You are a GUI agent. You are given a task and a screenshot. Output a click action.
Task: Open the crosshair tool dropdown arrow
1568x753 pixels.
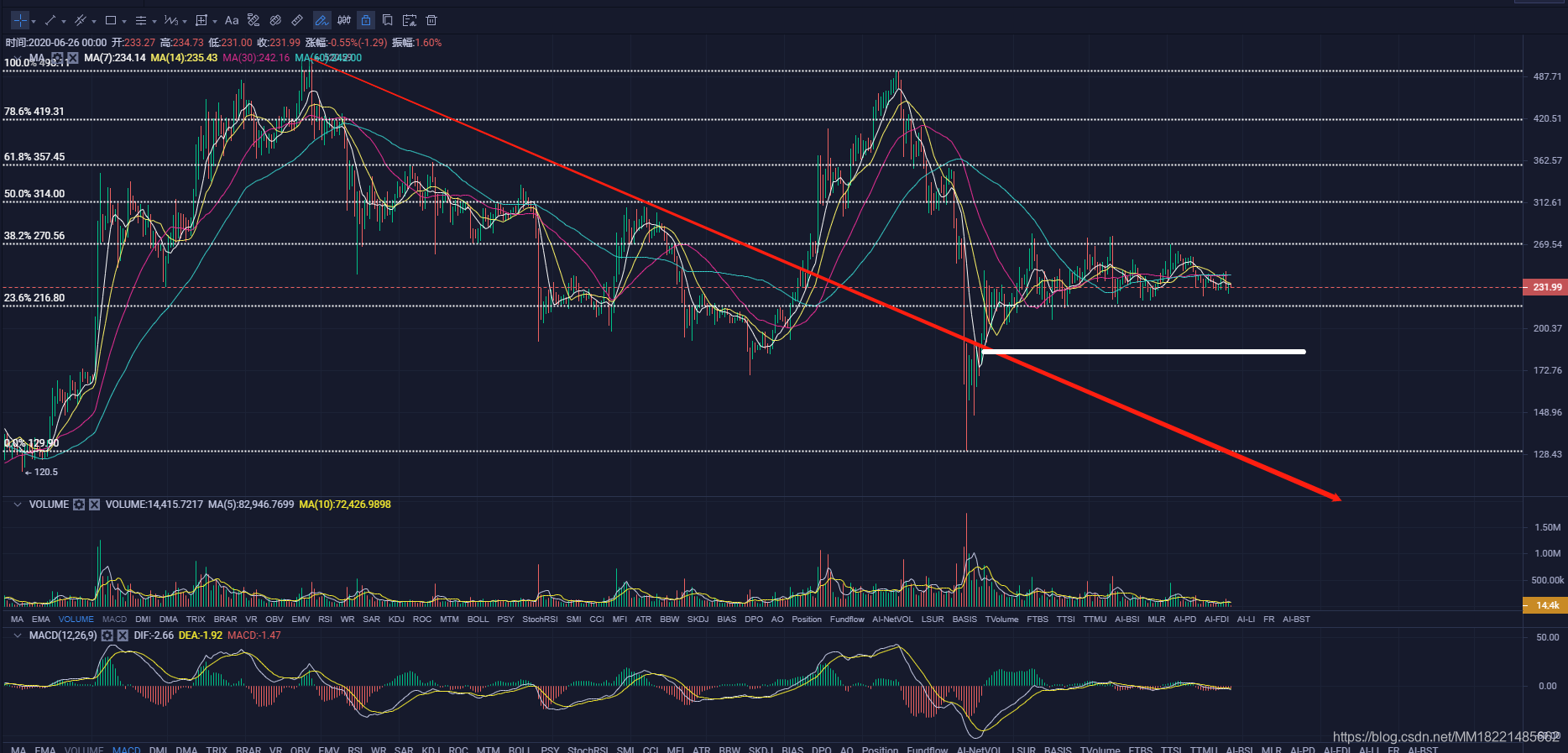34,21
